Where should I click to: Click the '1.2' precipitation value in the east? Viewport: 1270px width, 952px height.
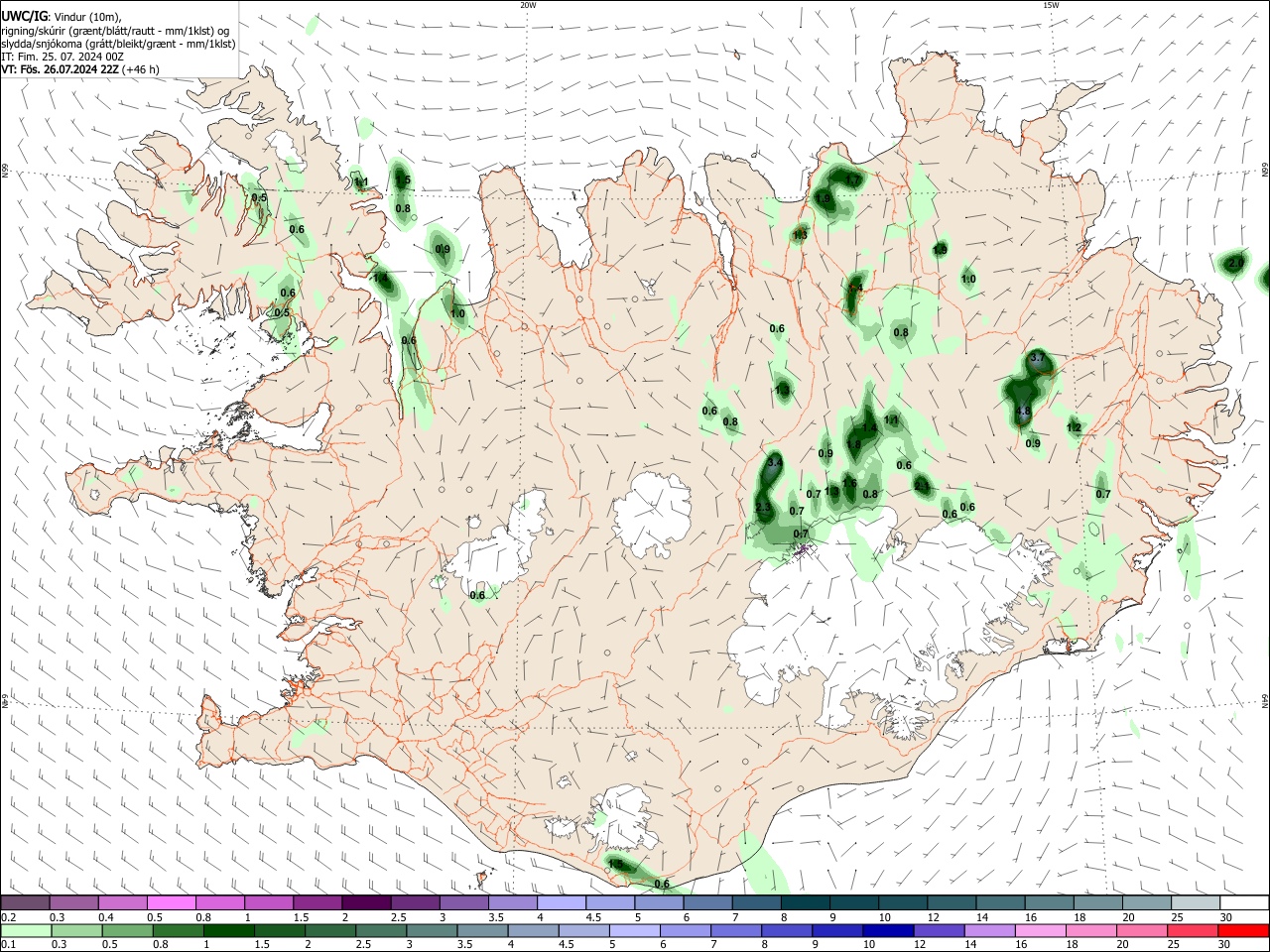1074,427
